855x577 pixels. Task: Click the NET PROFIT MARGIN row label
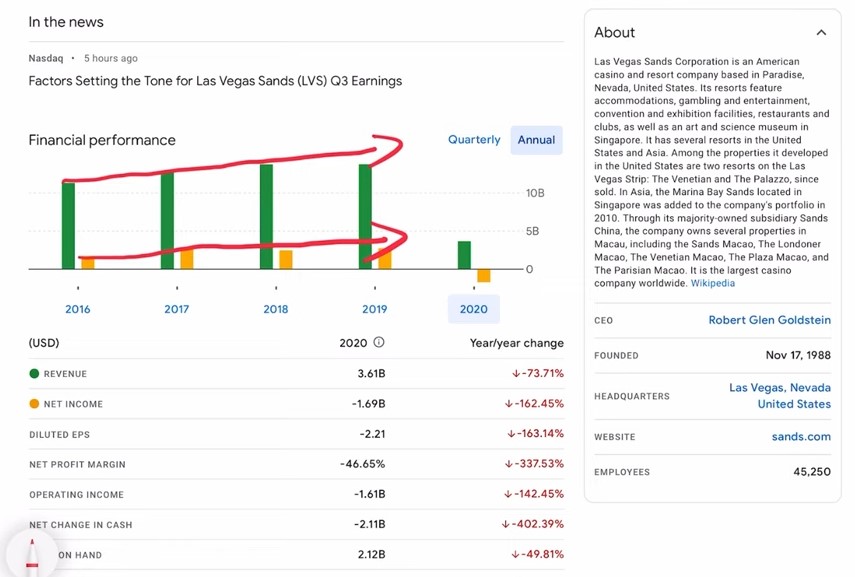(x=77, y=465)
